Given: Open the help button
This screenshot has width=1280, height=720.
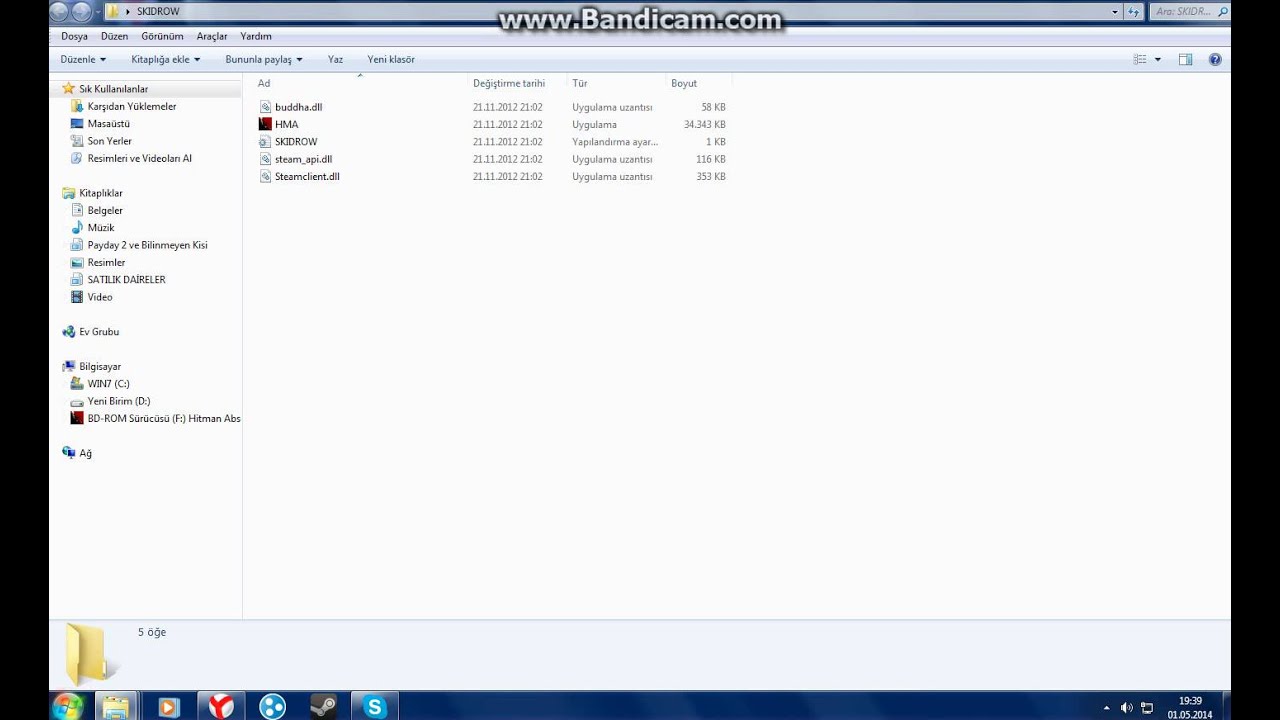Looking at the screenshot, I should 1215,60.
